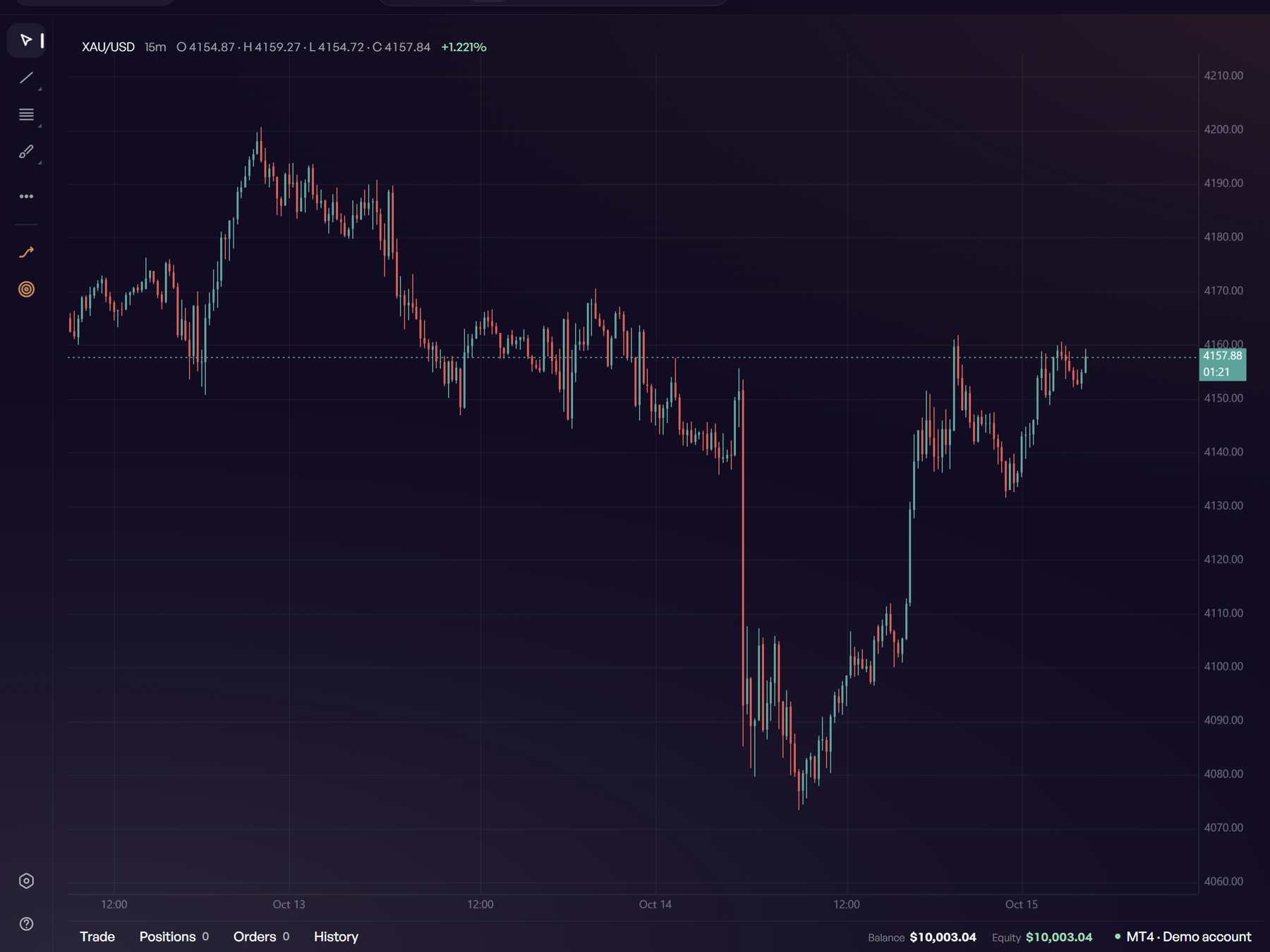Open more drawing tools ellipsis
This screenshot has width=1270, height=952.
[x=26, y=196]
